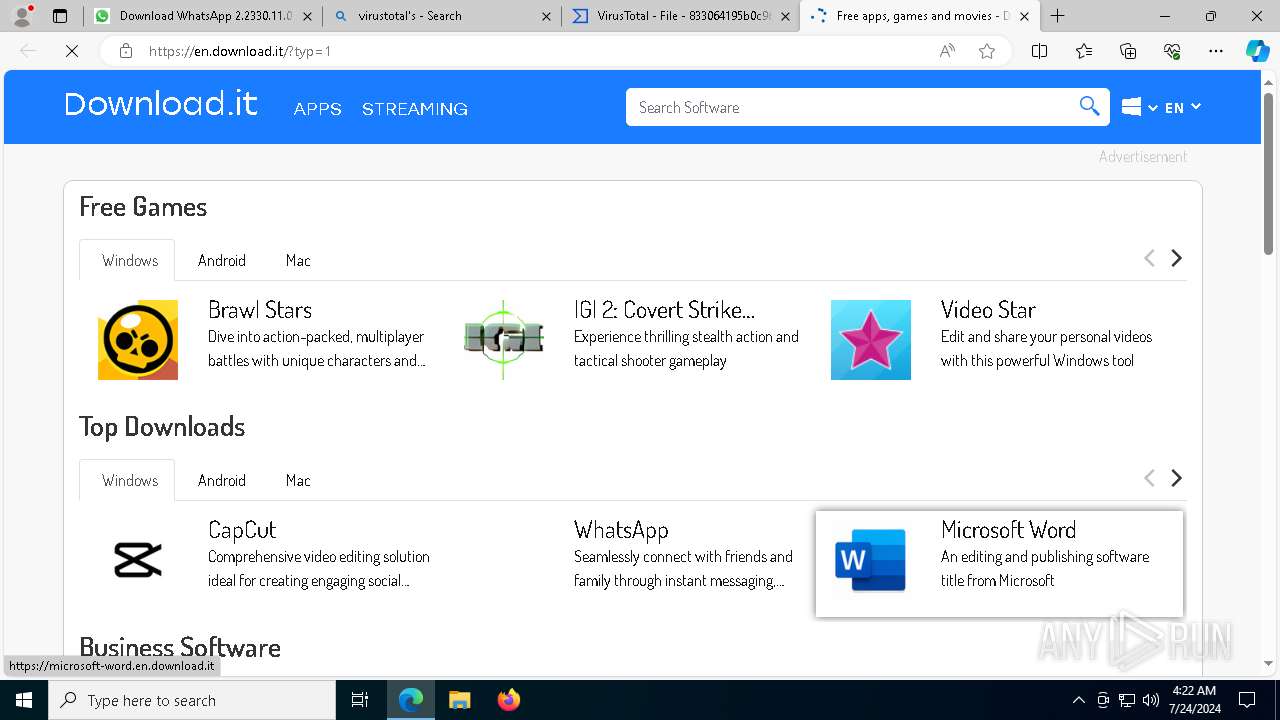Add this page to favorites
This screenshot has width=1280, height=720.
click(987, 51)
